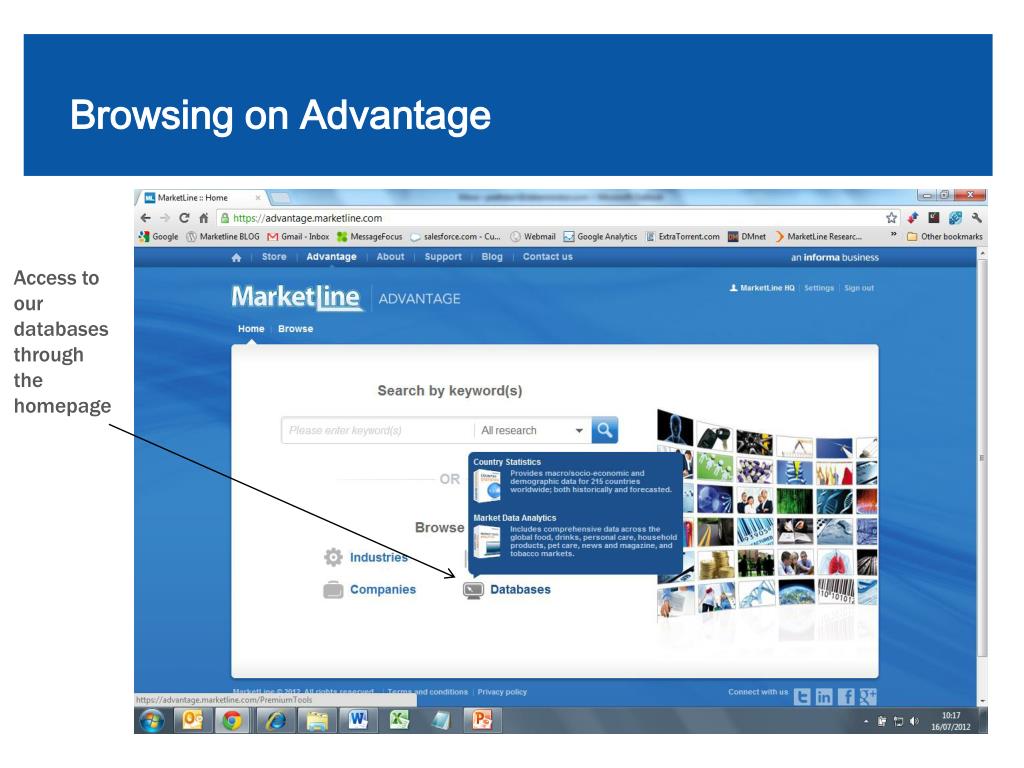
Task: Open the Contact us menu item
Action: coord(548,257)
